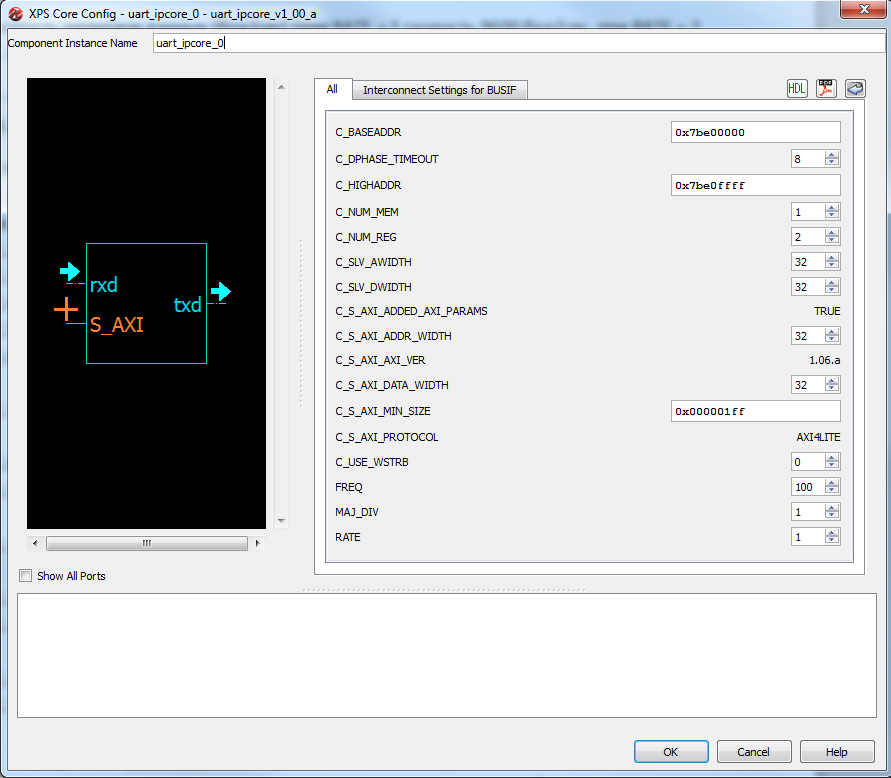Decrease RATE with the down arrow
Screen dimensions: 891x778
click(x=832, y=540)
